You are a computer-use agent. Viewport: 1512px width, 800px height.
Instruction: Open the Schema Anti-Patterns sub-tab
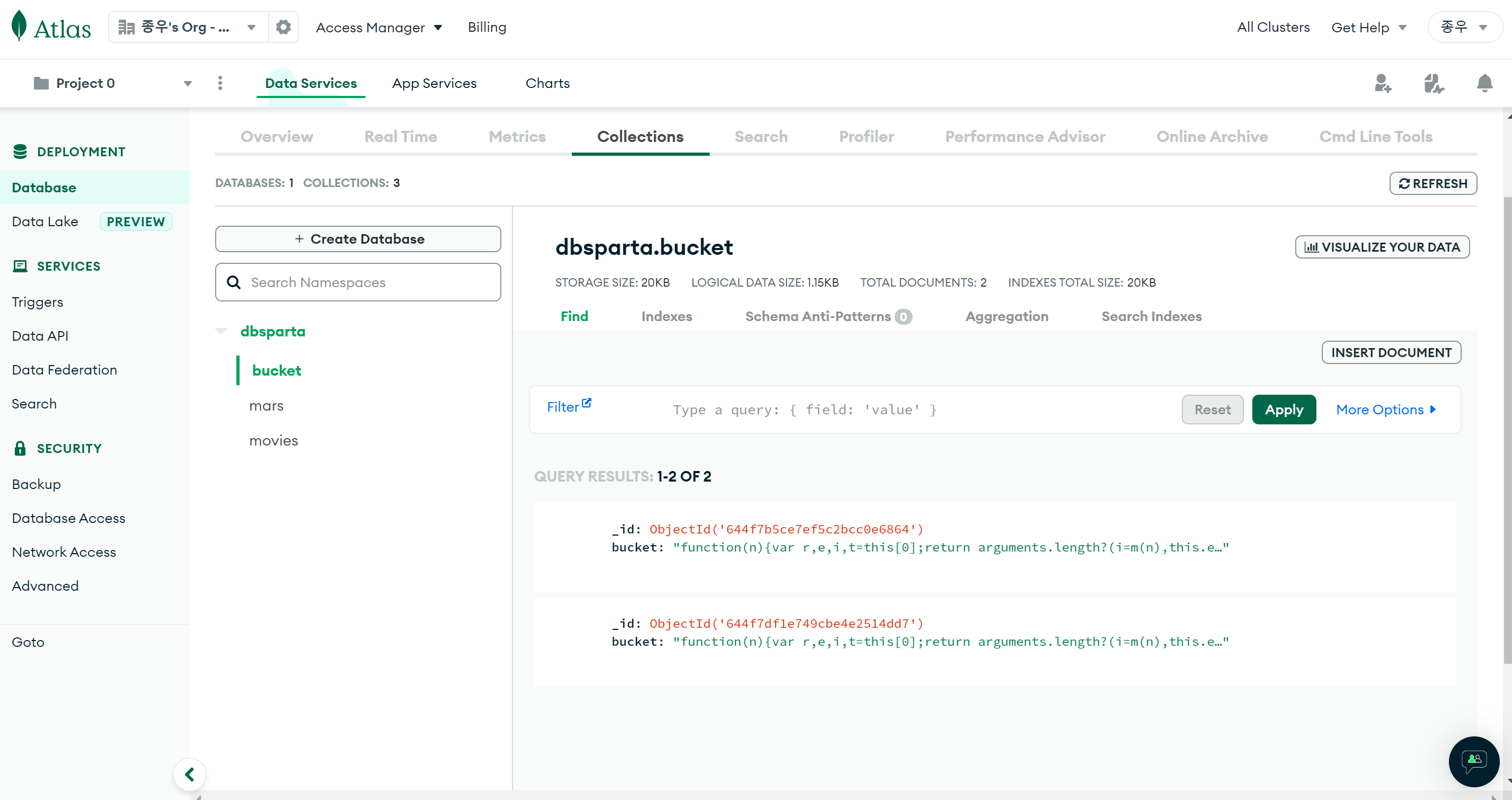(829, 317)
